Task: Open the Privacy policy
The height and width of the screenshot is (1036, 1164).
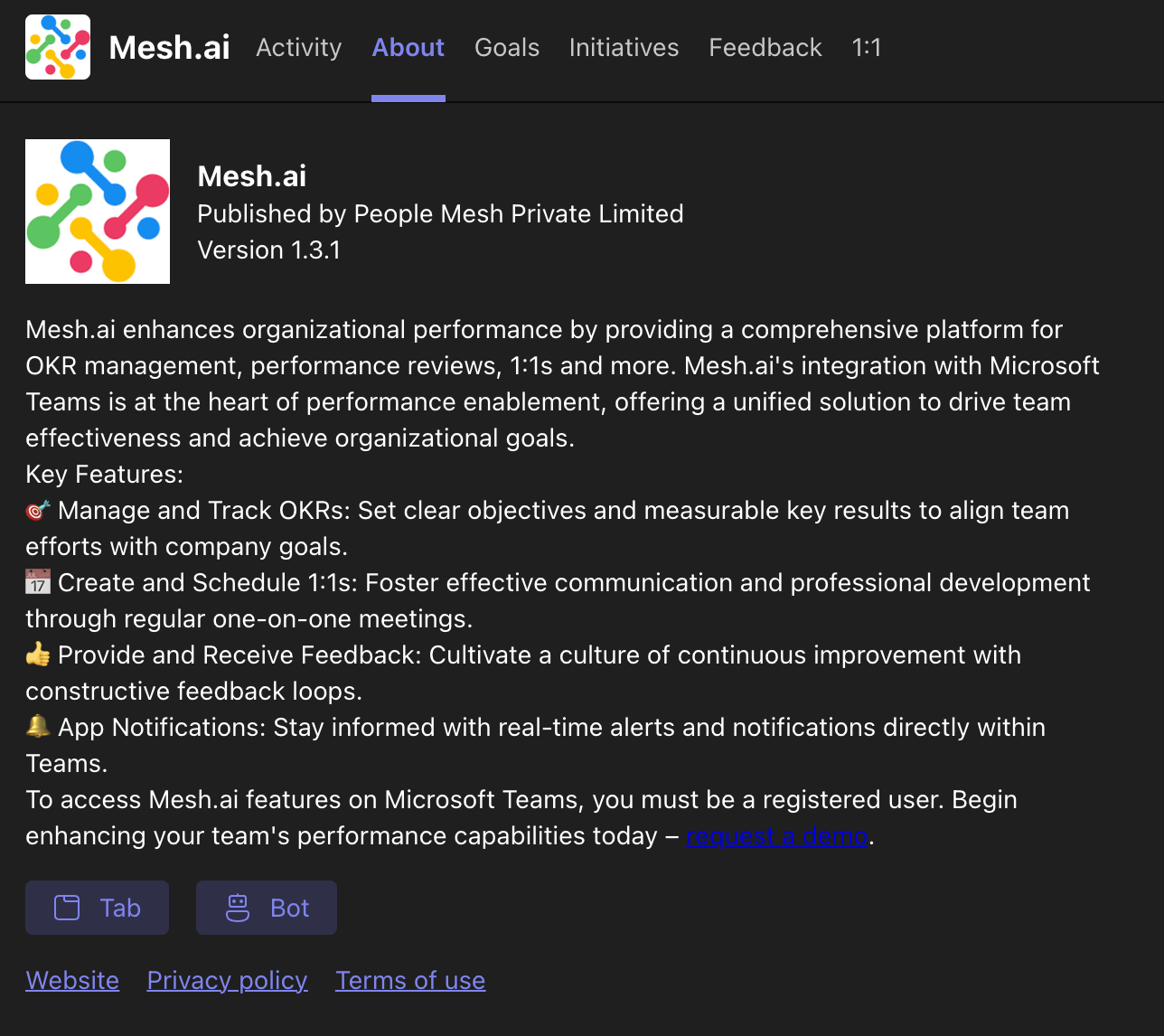Action: pyautogui.click(x=227, y=979)
